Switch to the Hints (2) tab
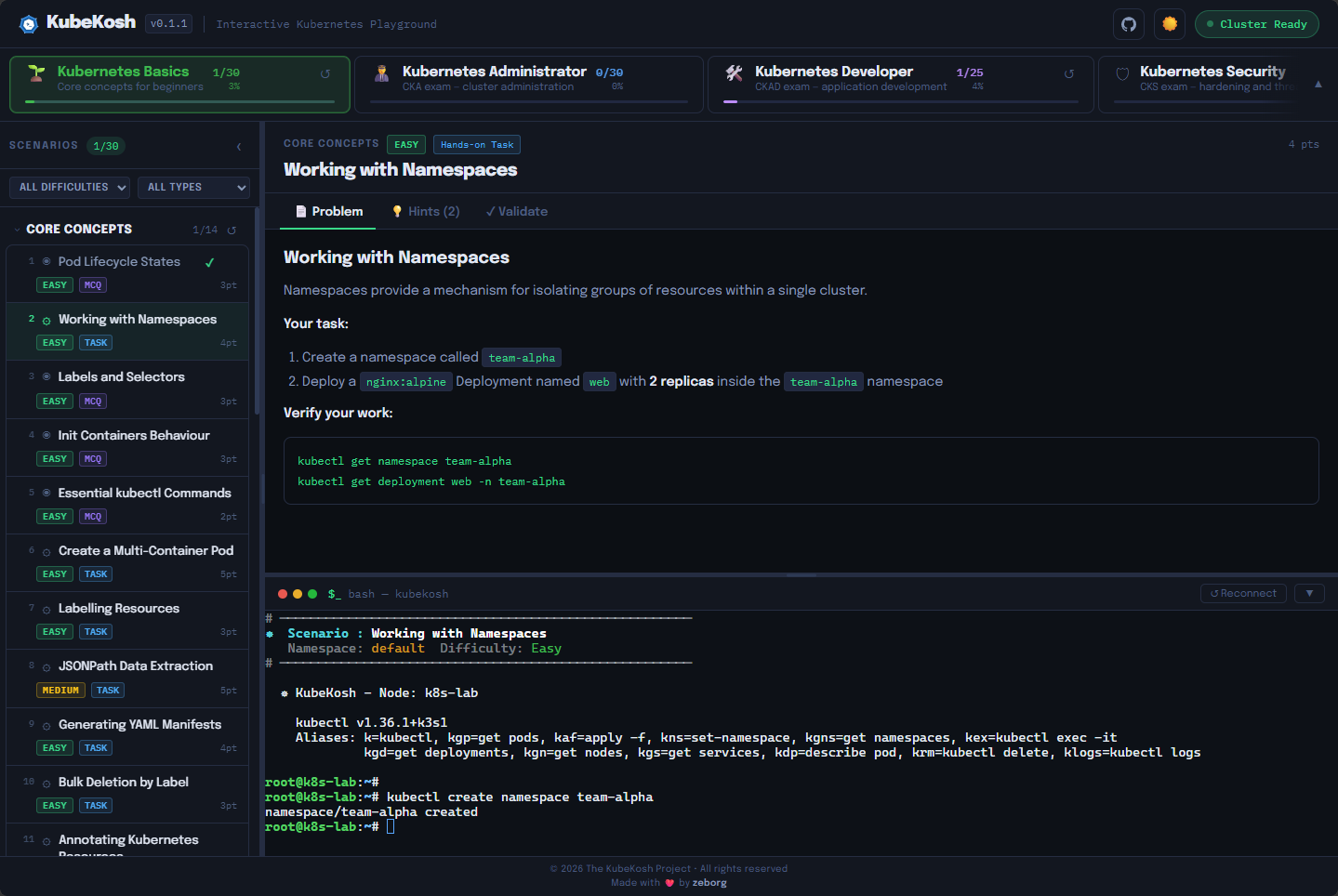Viewport: 1338px width, 896px height. (425, 212)
